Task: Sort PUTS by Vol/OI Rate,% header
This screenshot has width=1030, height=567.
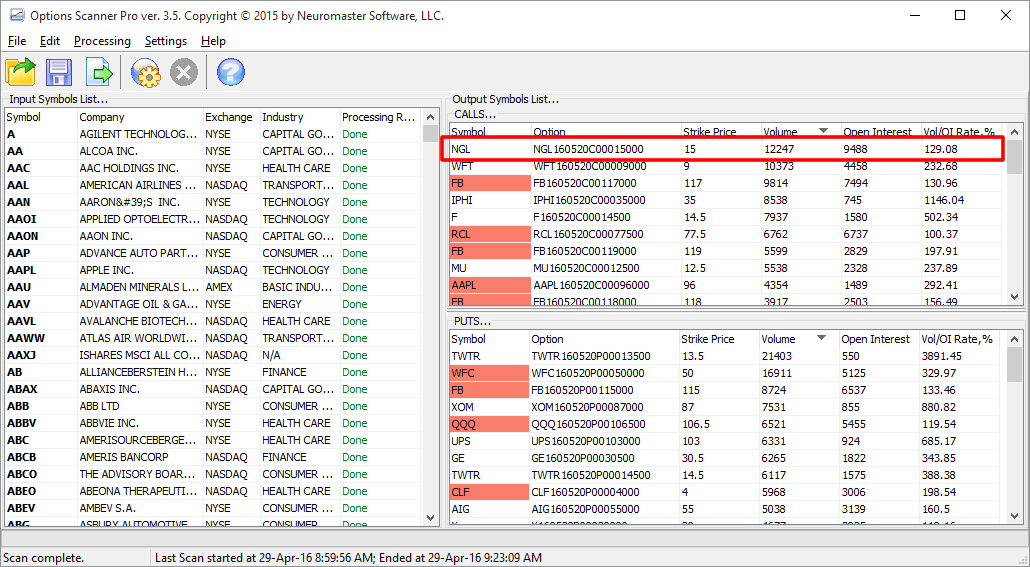Action: coord(961,339)
